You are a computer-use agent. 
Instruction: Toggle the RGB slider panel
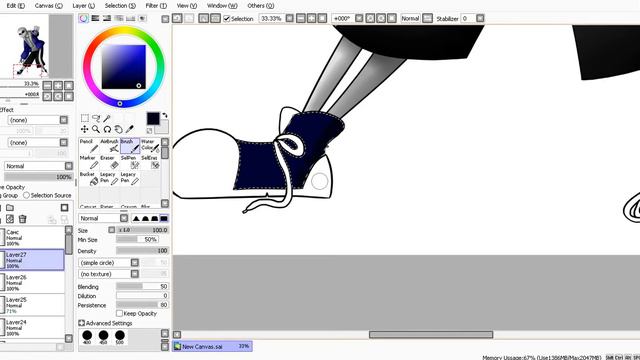click(x=95, y=18)
